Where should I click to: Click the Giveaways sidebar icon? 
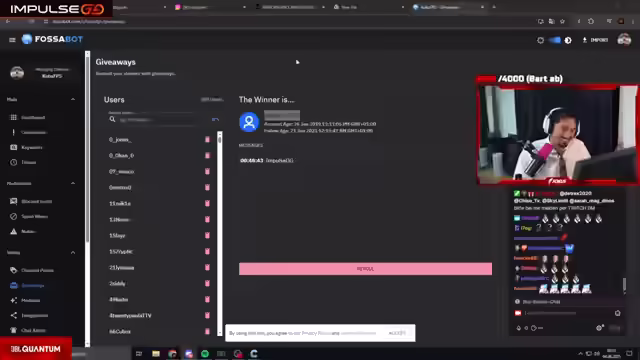13,285
